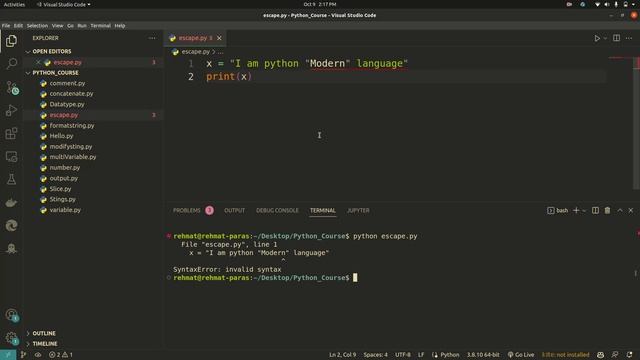Close the bottom panel
This screenshot has width=640, height=360.
(631, 210)
